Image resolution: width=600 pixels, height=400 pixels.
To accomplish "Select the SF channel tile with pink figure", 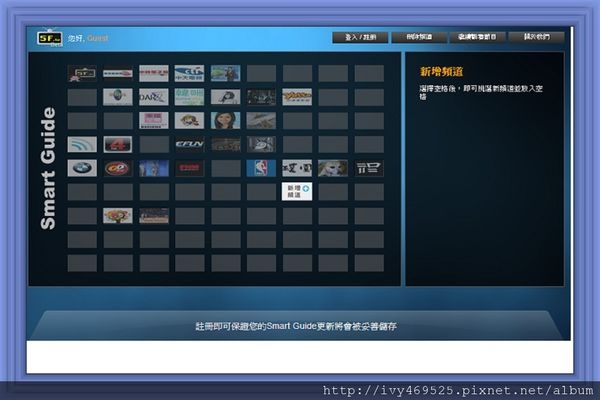I will 82,73.
